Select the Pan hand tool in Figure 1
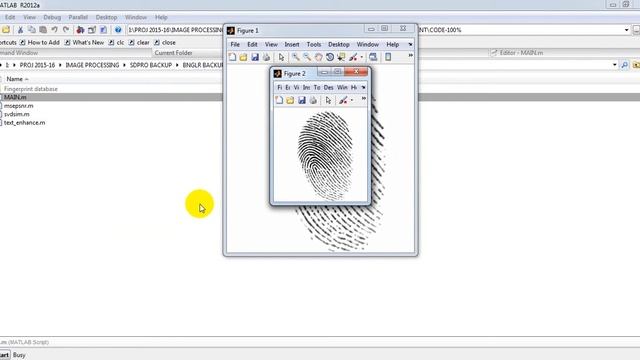This screenshot has width=640, height=360. [318, 57]
